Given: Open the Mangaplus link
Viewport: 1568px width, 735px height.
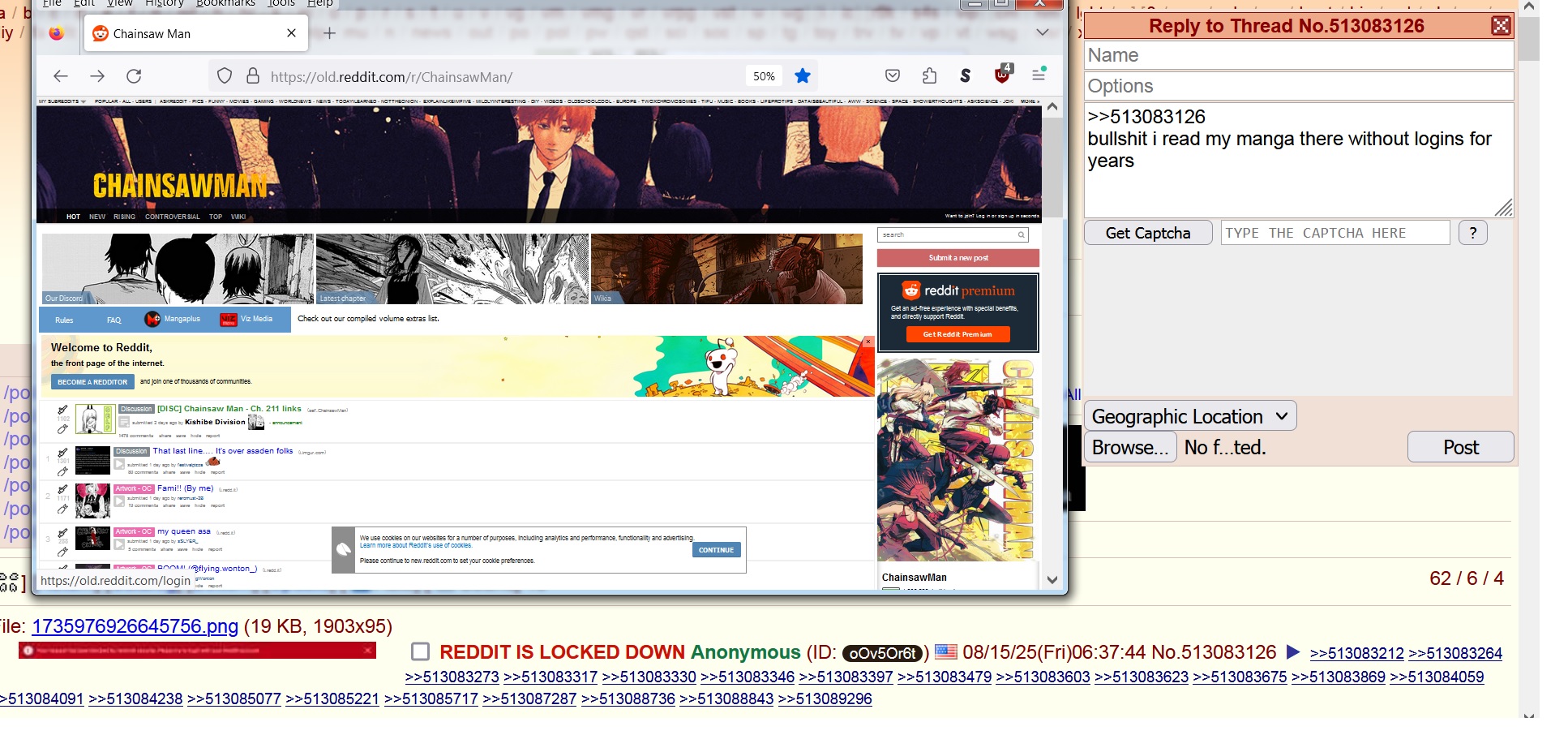Looking at the screenshot, I should [174, 319].
